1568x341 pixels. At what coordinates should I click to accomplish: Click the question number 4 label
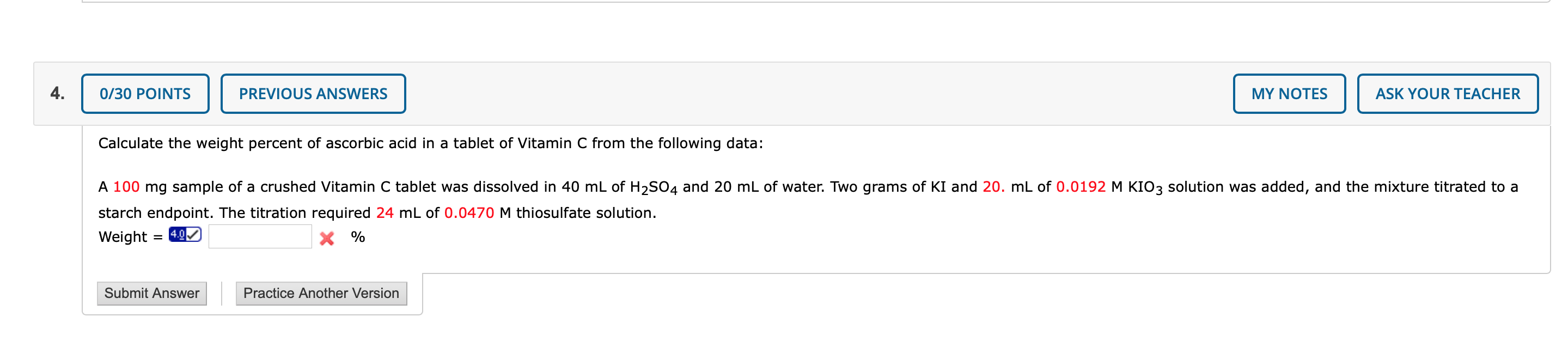(x=57, y=93)
